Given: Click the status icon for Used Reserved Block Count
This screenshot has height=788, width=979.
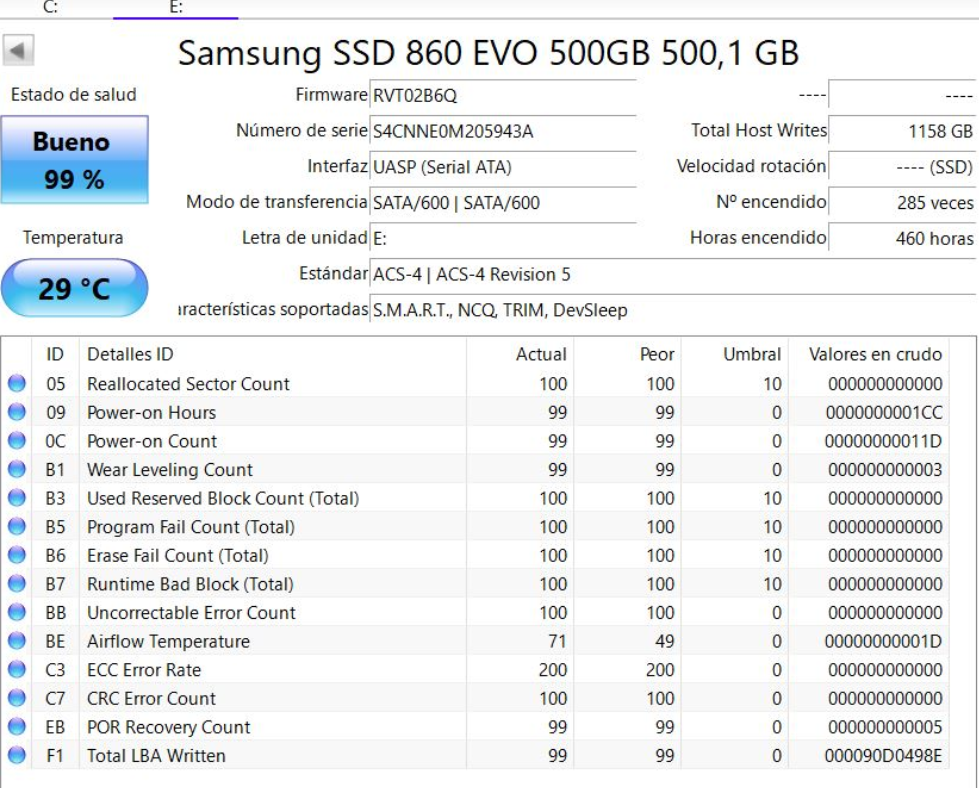Looking at the screenshot, I should click(17, 498).
